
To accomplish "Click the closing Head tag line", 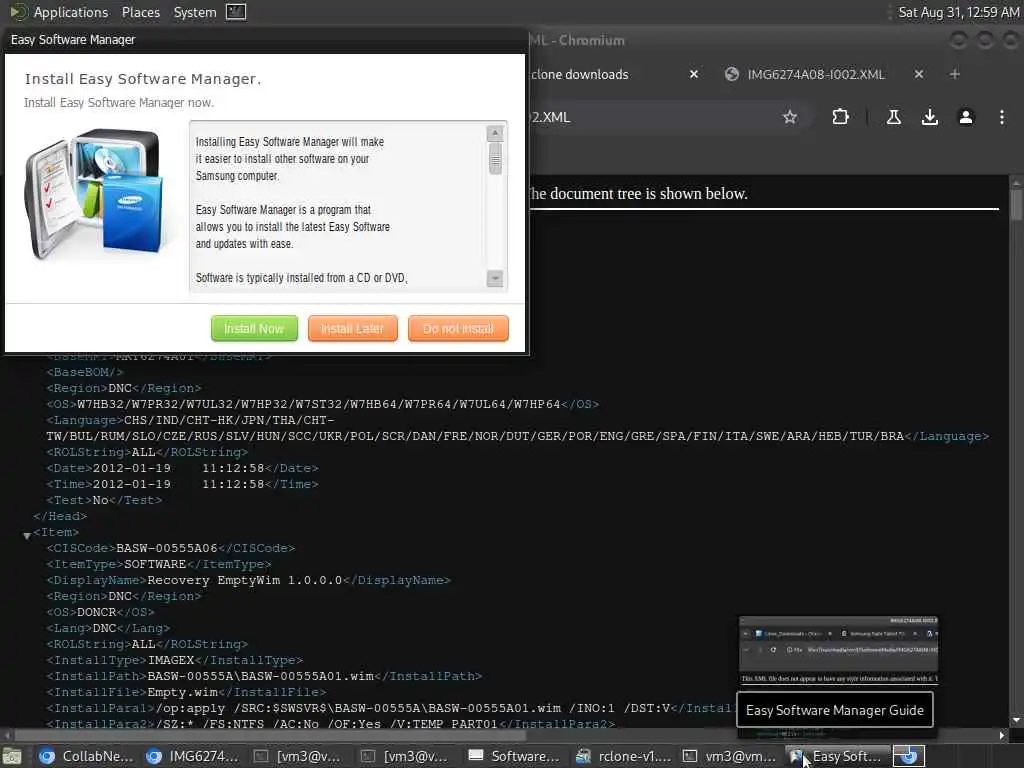I will (x=59, y=516).
